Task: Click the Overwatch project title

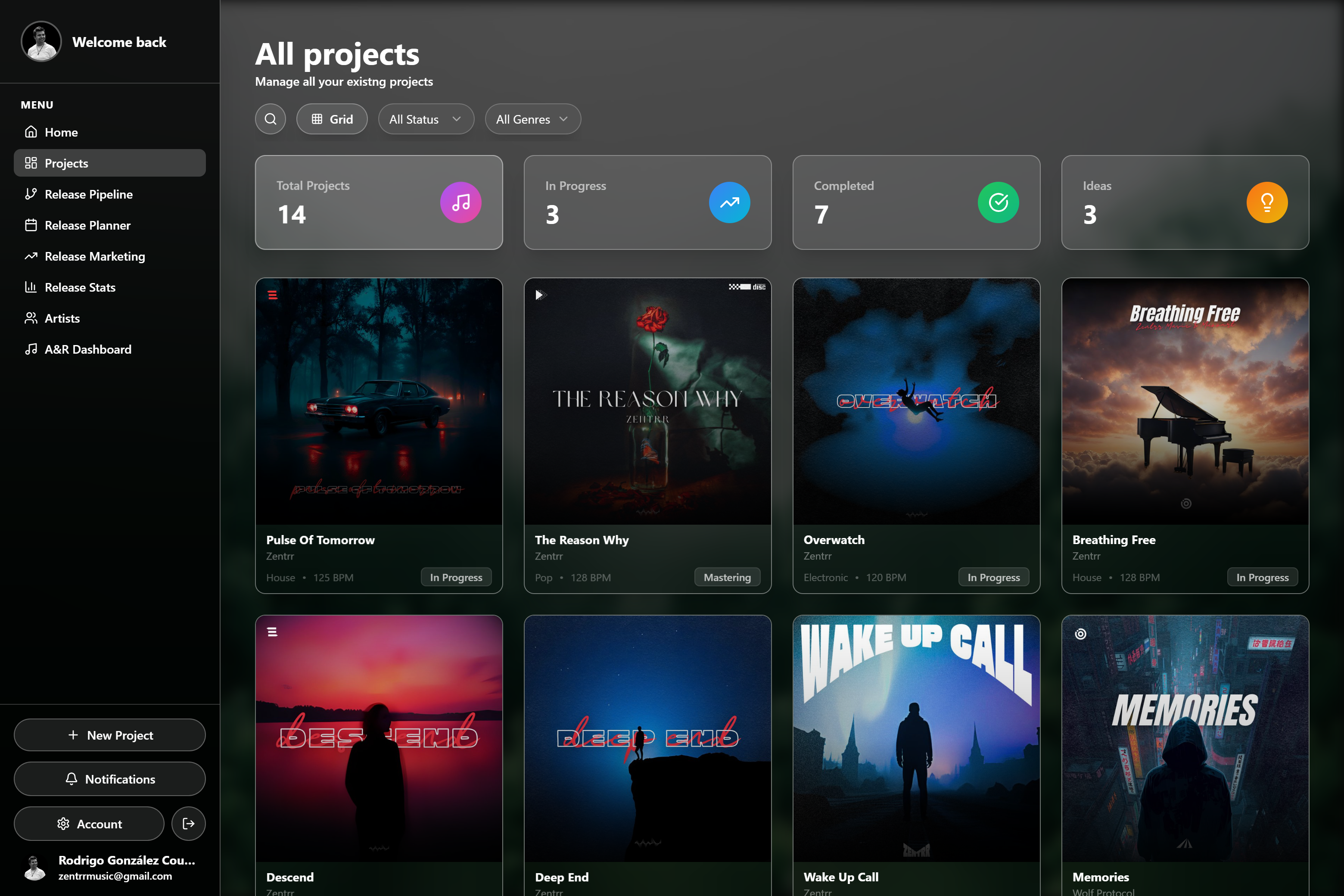Action: (834, 539)
